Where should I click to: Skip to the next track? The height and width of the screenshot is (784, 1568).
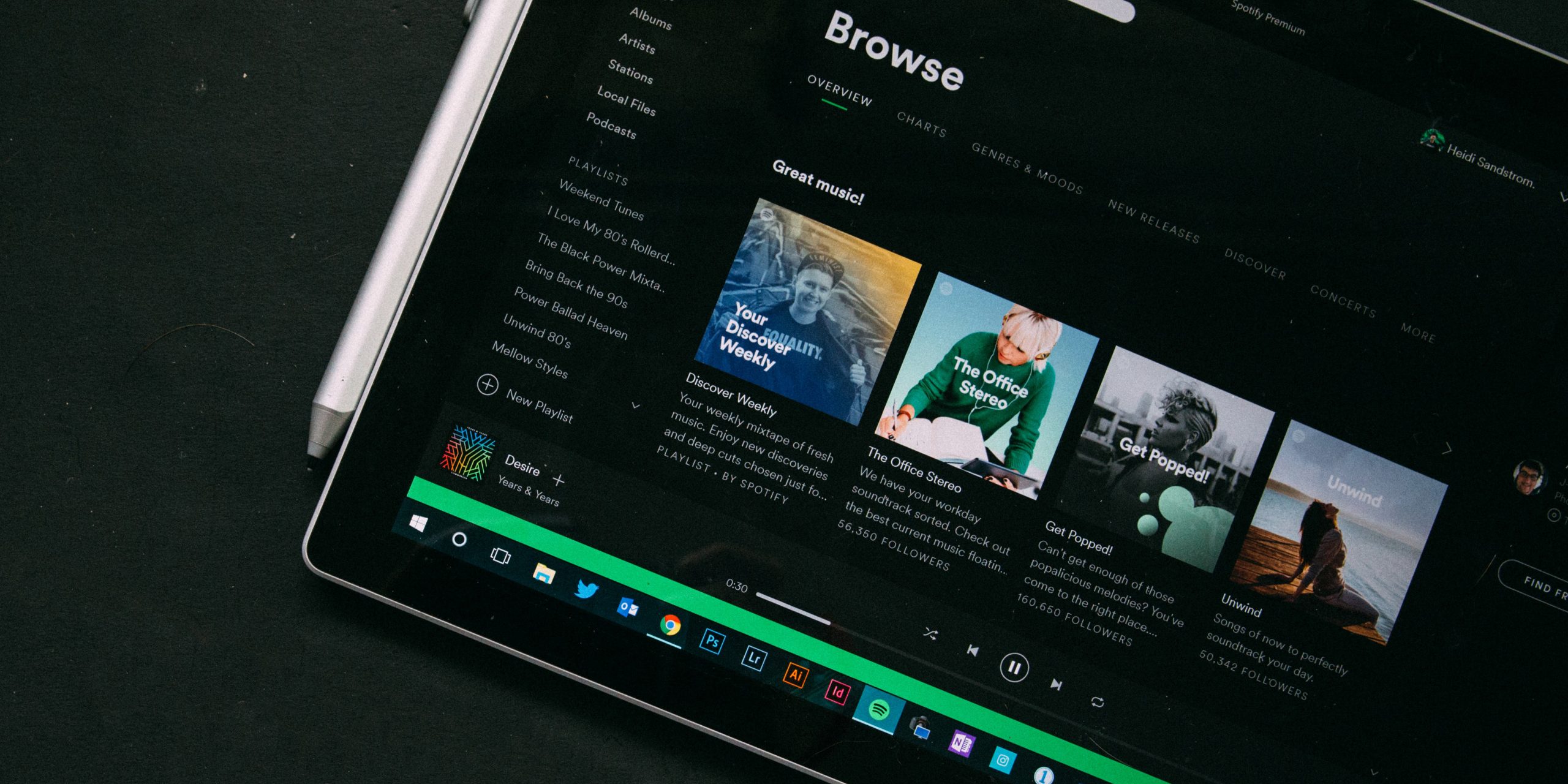(1056, 684)
